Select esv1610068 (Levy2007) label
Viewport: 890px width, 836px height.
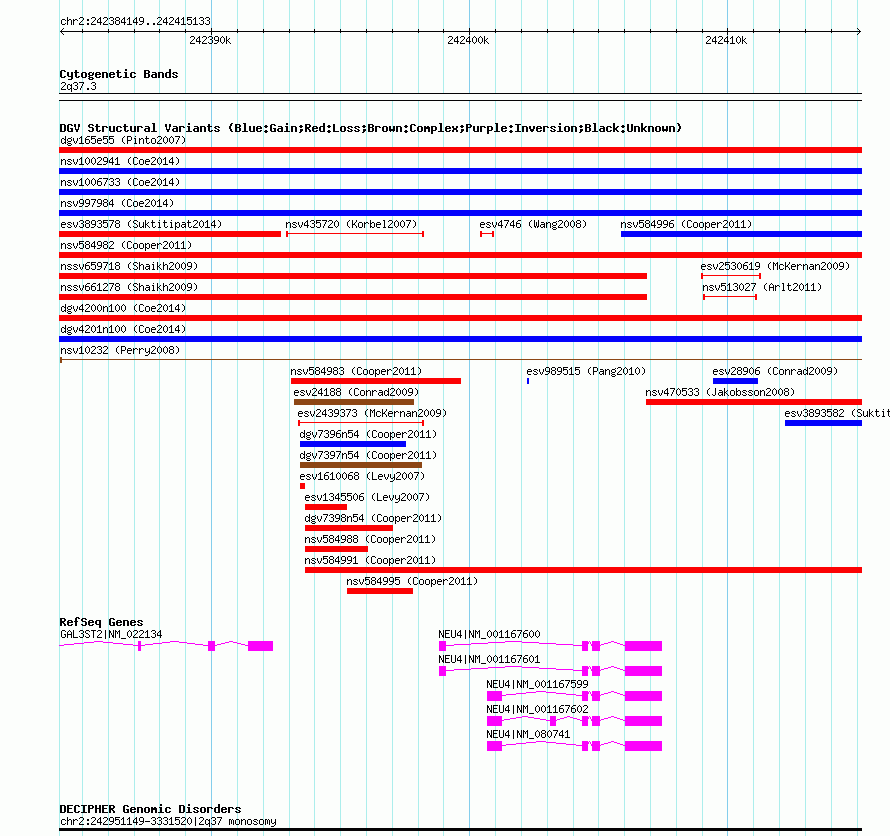(362, 476)
